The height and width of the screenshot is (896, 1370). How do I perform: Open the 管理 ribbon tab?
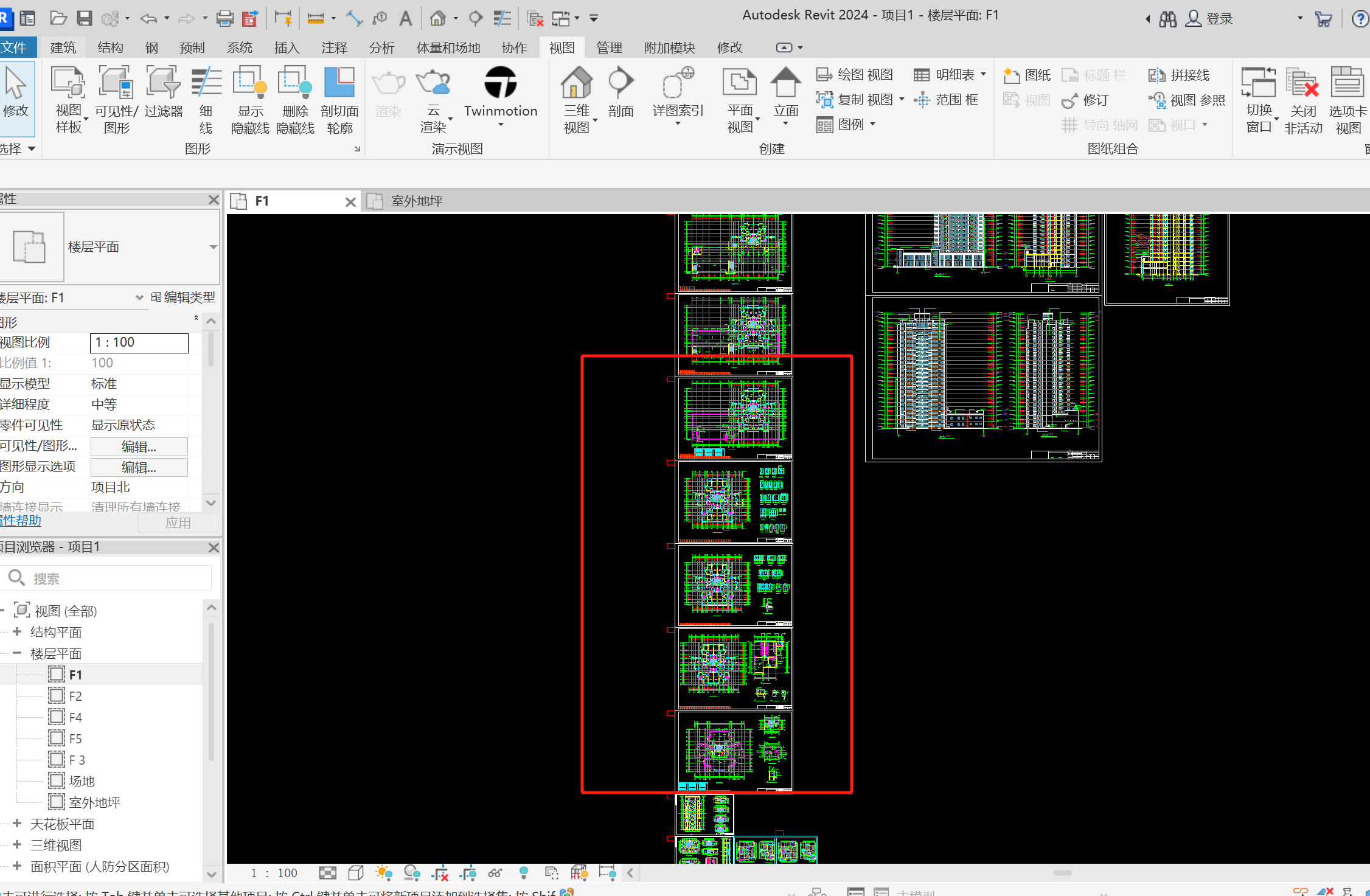coord(609,47)
